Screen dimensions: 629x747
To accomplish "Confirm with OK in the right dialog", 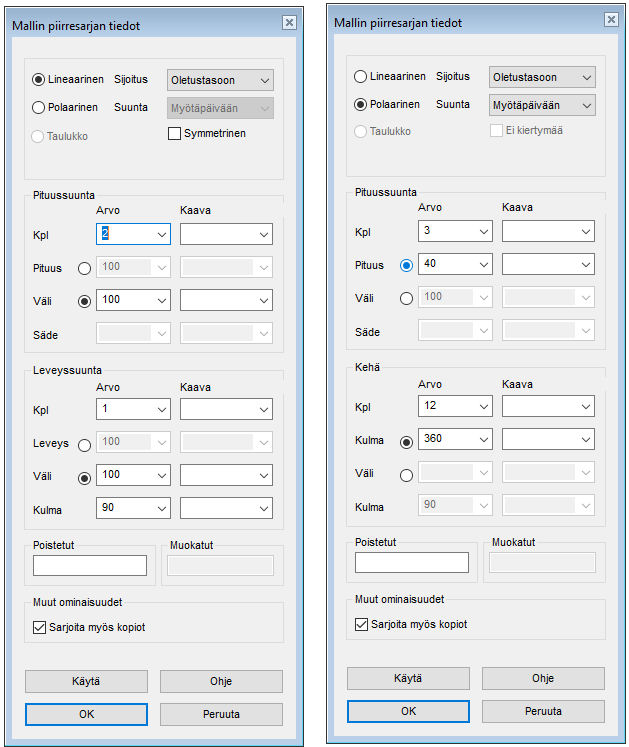I will (408, 711).
